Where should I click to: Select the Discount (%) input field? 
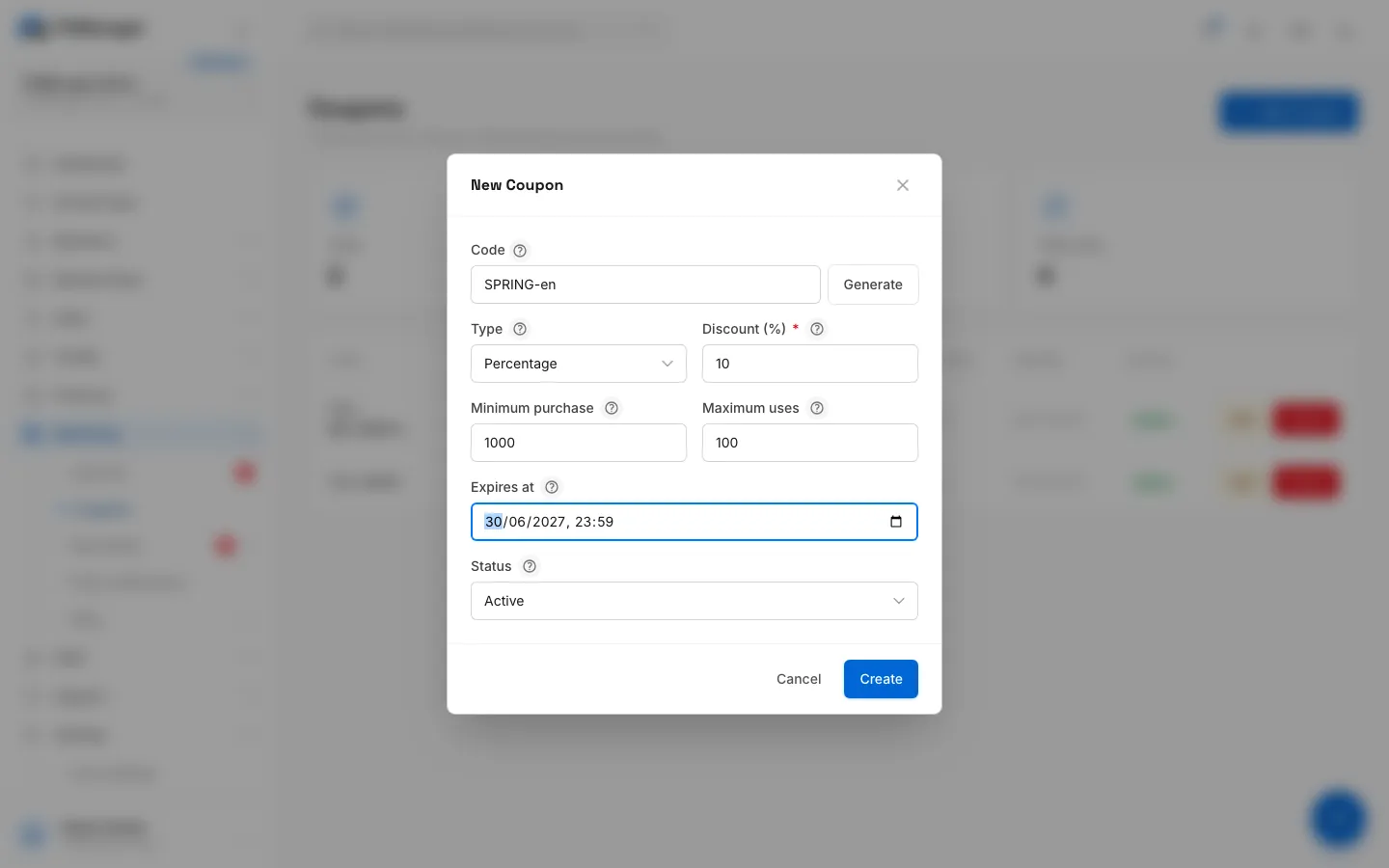(810, 364)
